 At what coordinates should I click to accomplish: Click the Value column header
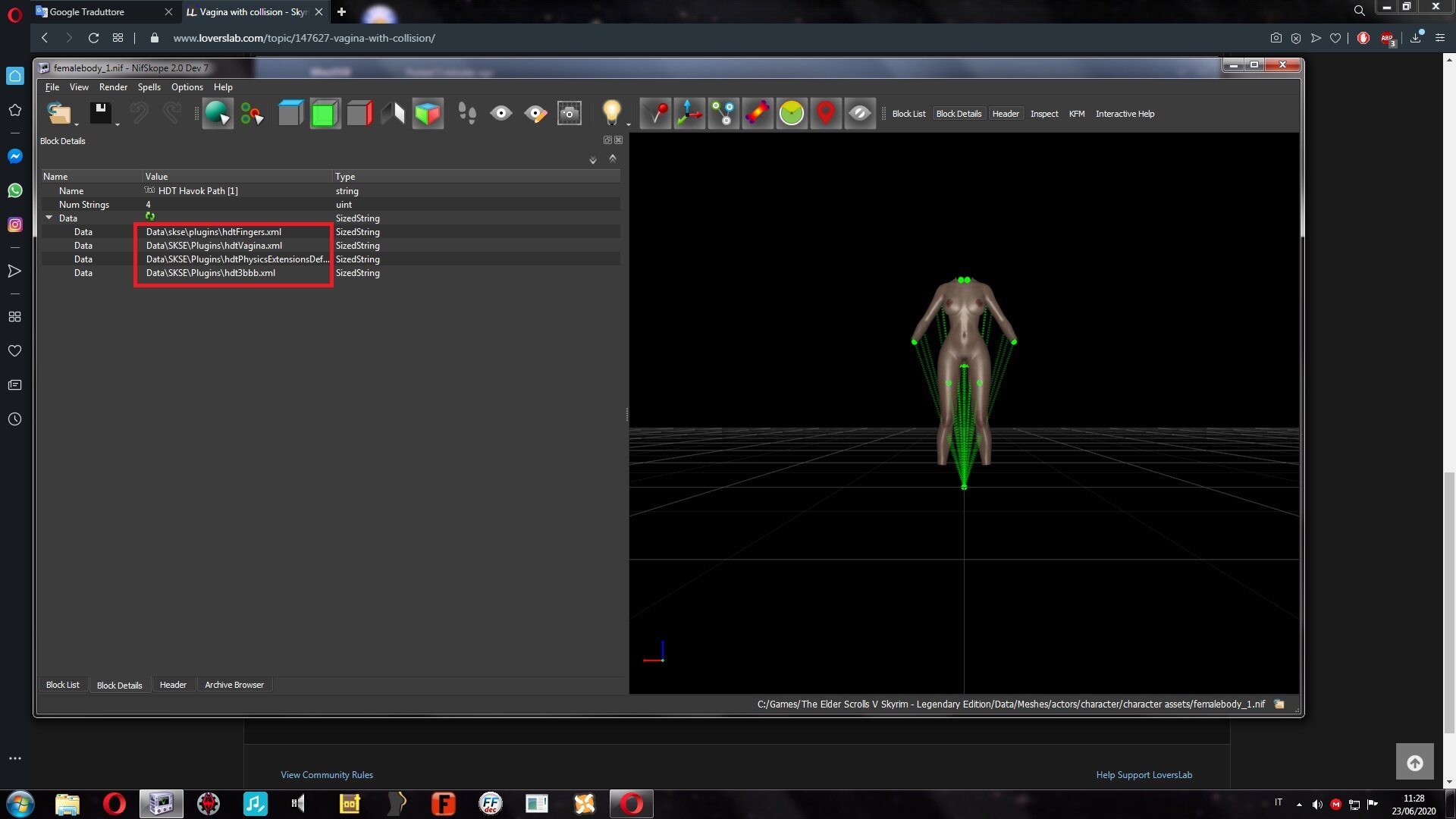click(237, 176)
